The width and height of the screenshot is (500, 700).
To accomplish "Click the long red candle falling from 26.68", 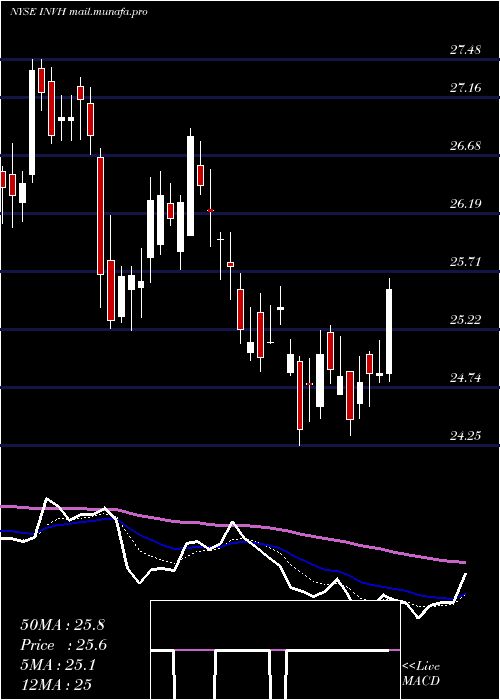I will [100, 216].
